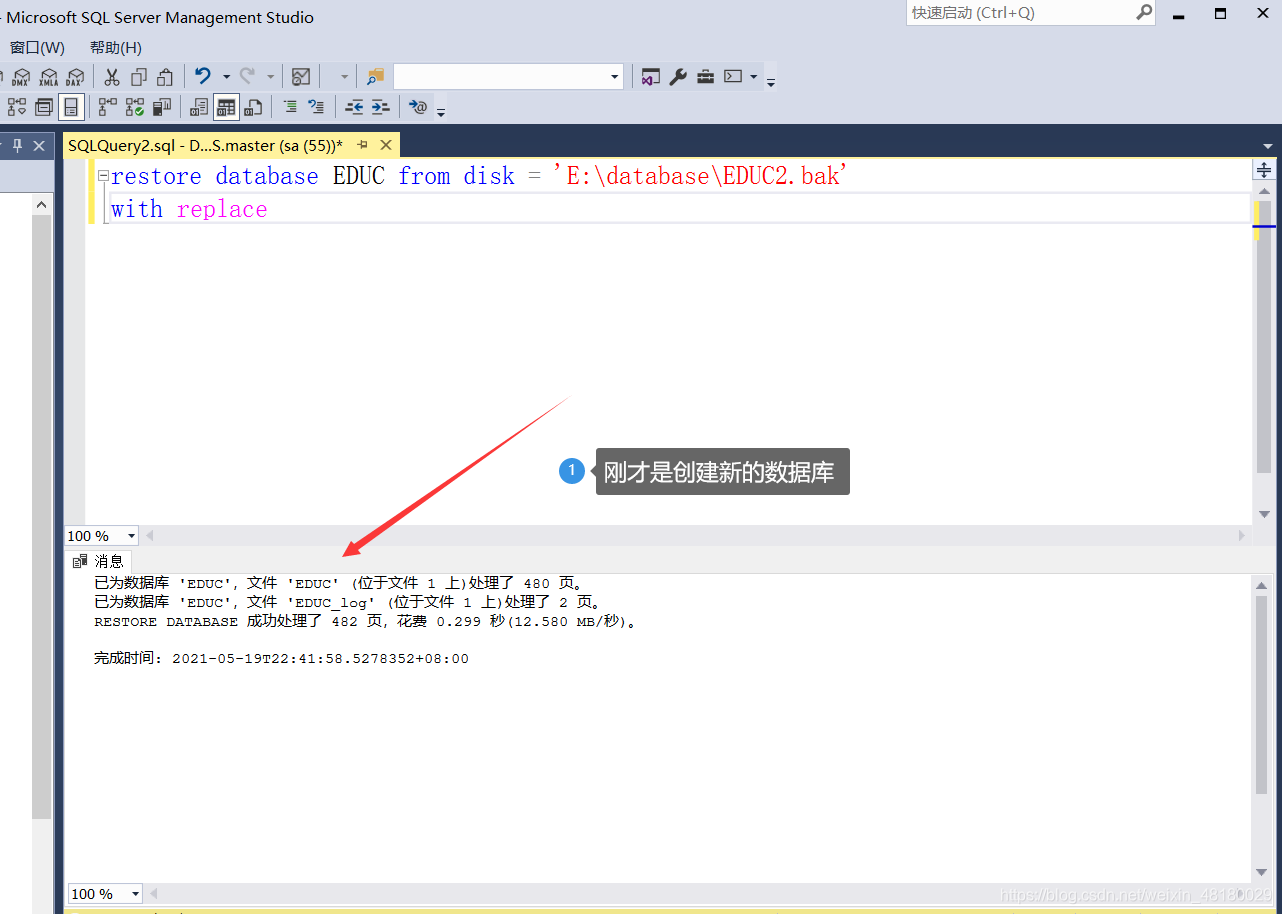Switch to Results to File output
1282x914 pixels.
click(x=253, y=107)
